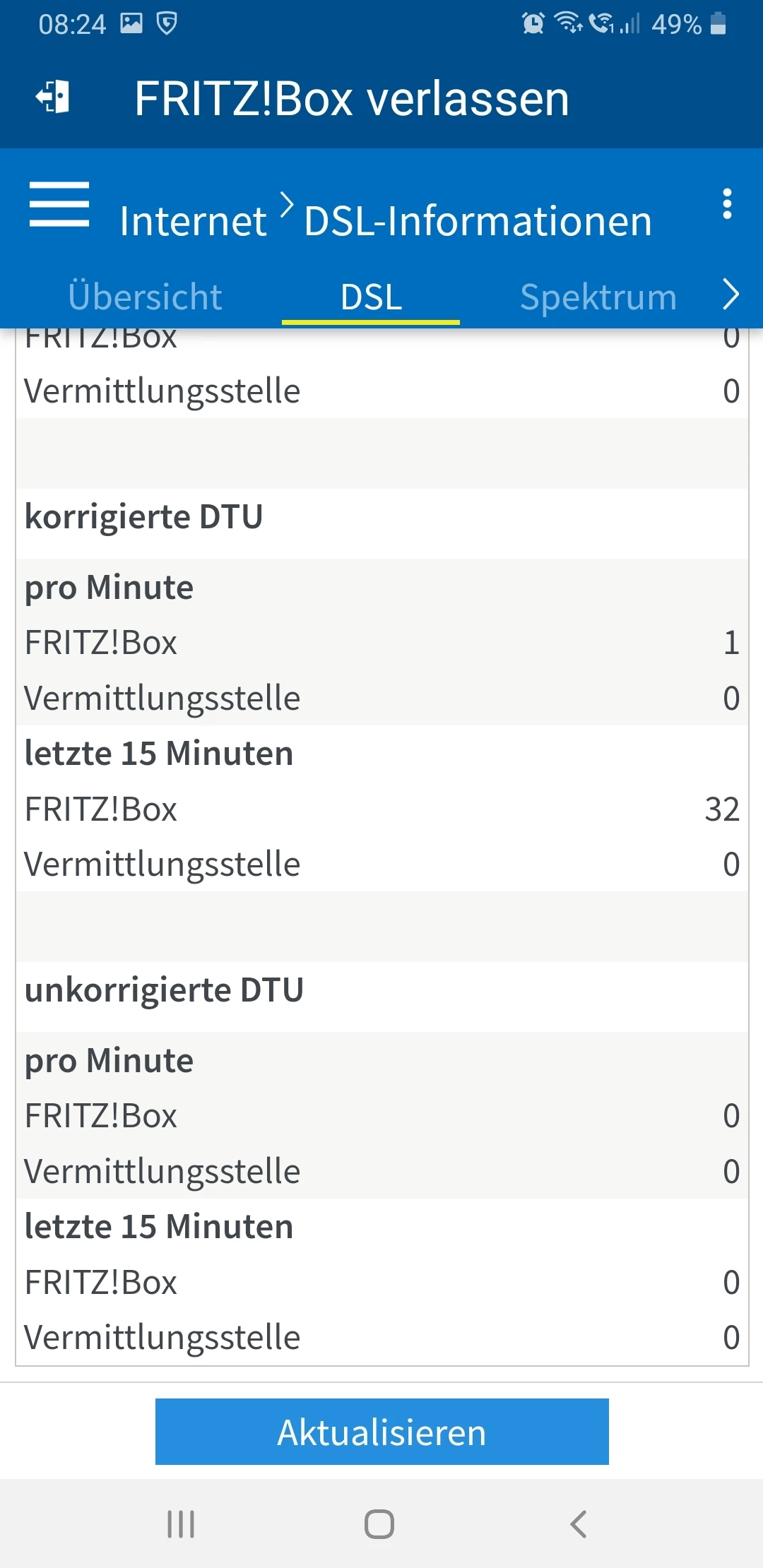Select the DSL tab
Screen dimensions: 763x1568
pyautogui.click(x=371, y=297)
